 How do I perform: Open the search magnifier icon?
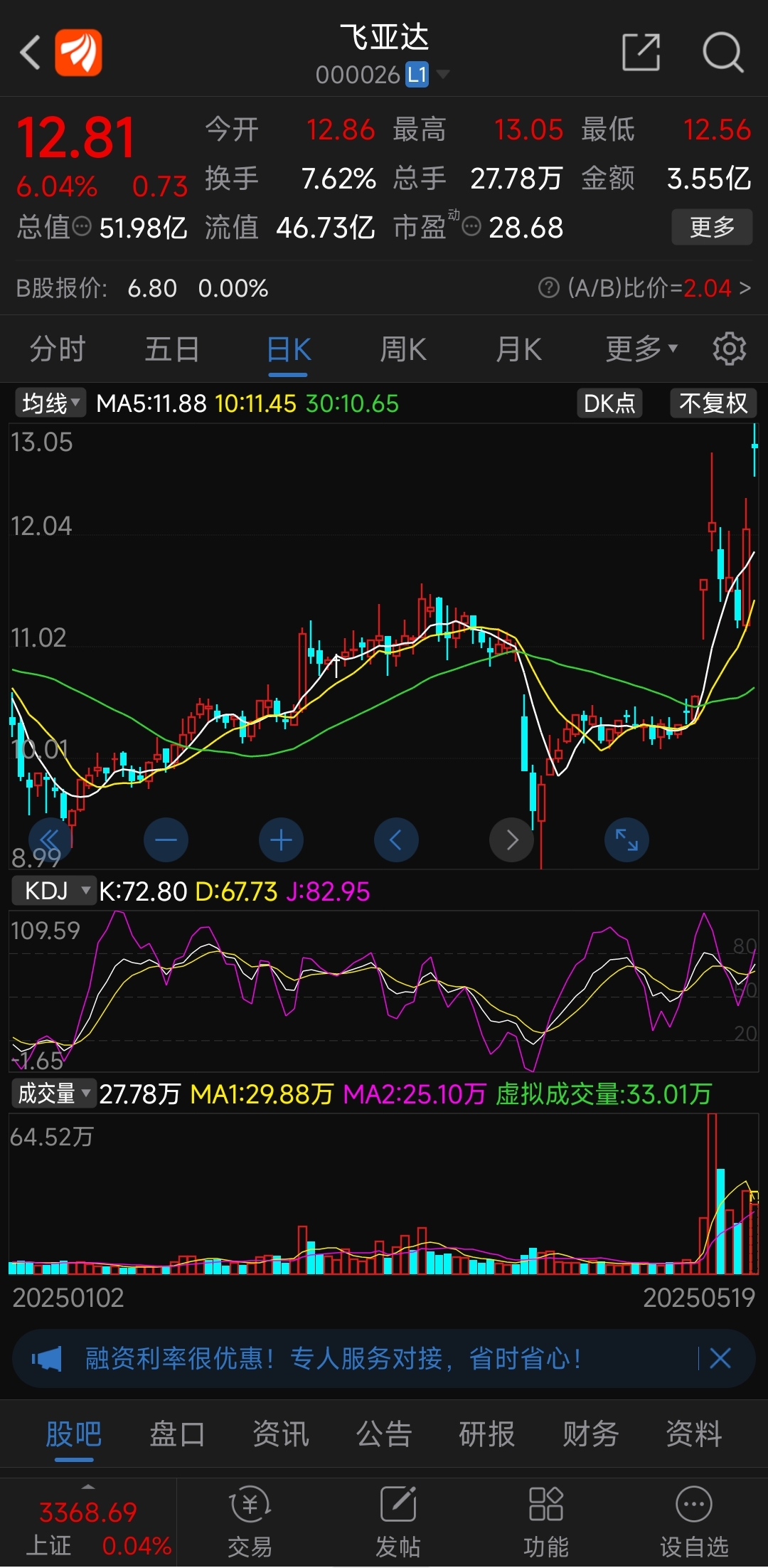click(x=722, y=52)
